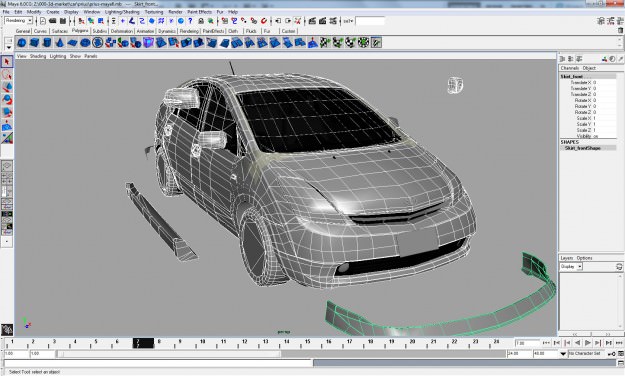Create a polygon sphere from the shelf
This screenshot has height=376, width=625.
click(x=22, y=42)
